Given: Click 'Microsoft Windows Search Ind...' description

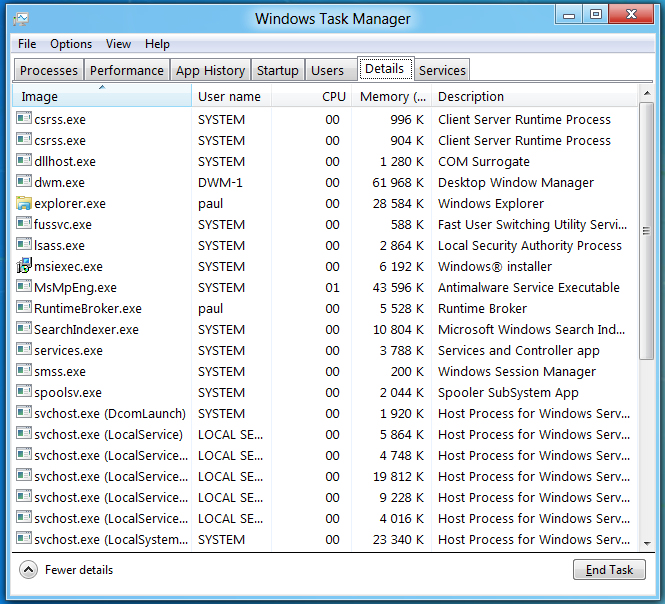Looking at the screenshot, I should coord(531,330).
